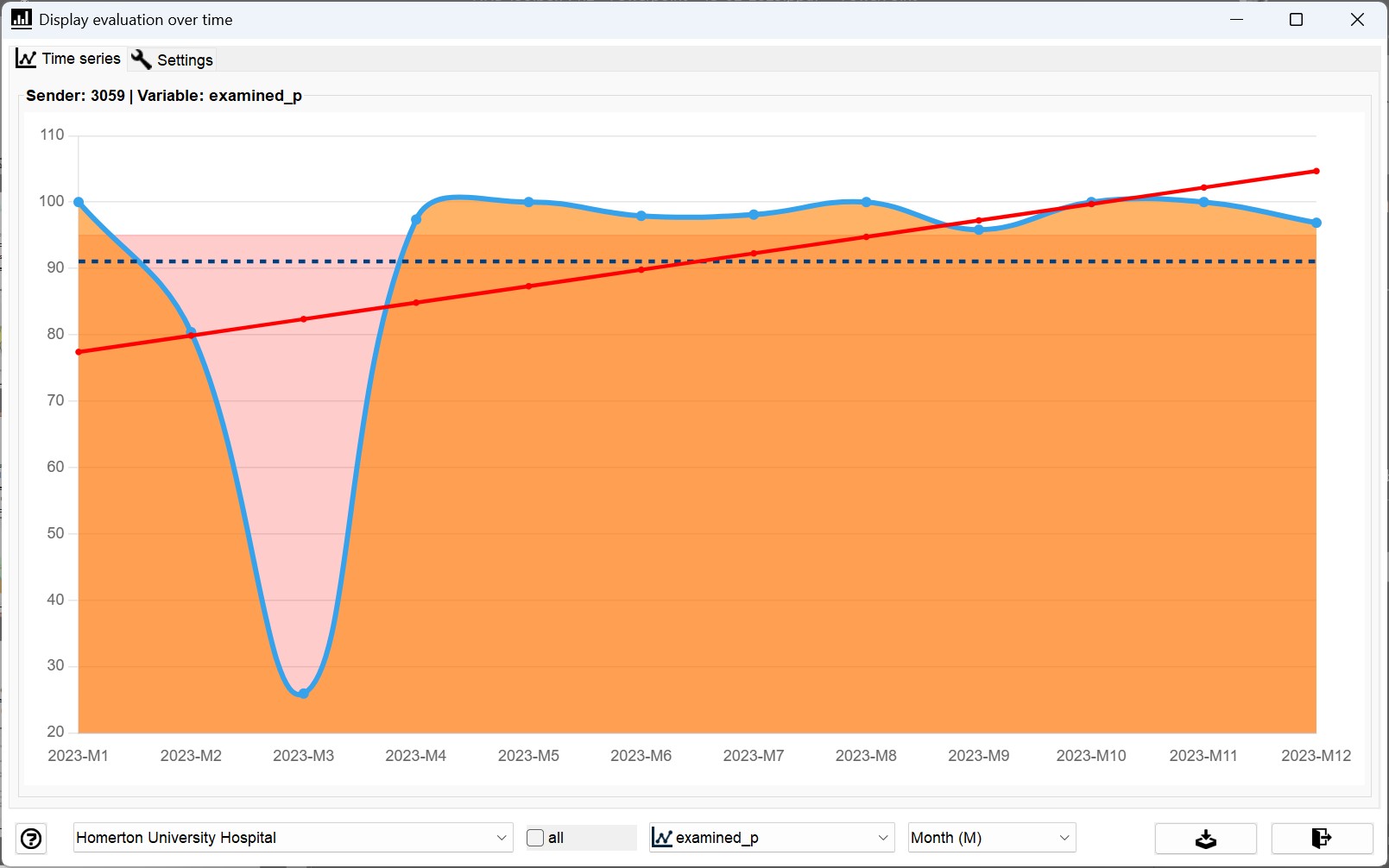Select the Time series tab

click(69, 59)
